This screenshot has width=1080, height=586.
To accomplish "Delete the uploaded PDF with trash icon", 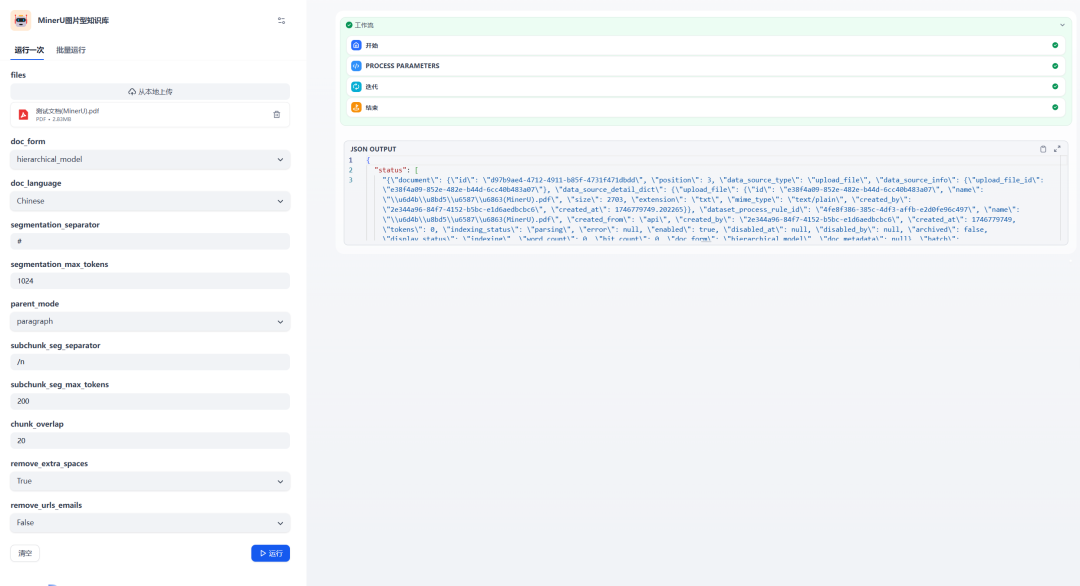I will coord(277,115).
